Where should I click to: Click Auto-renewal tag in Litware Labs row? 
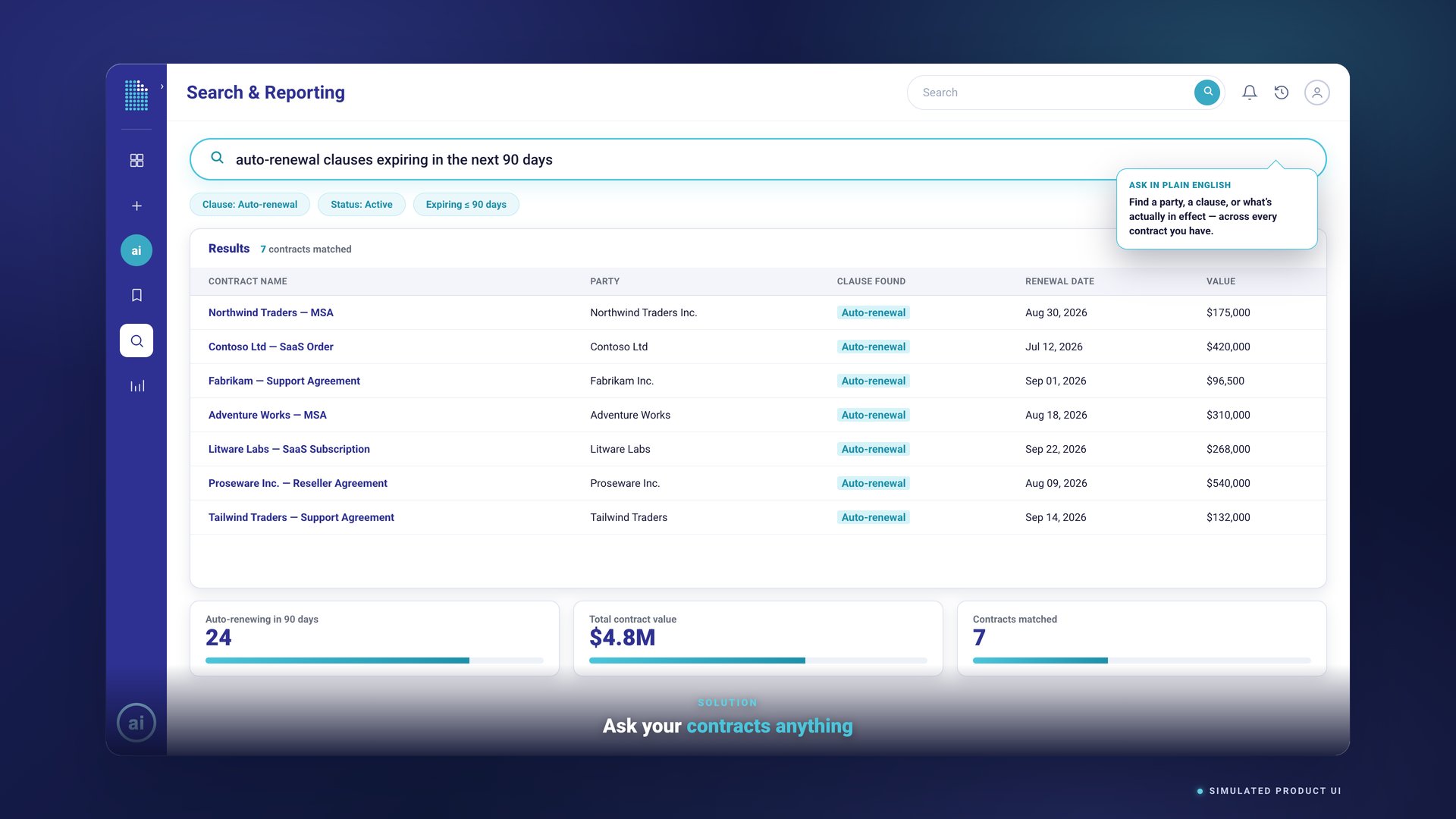[874, 449]
